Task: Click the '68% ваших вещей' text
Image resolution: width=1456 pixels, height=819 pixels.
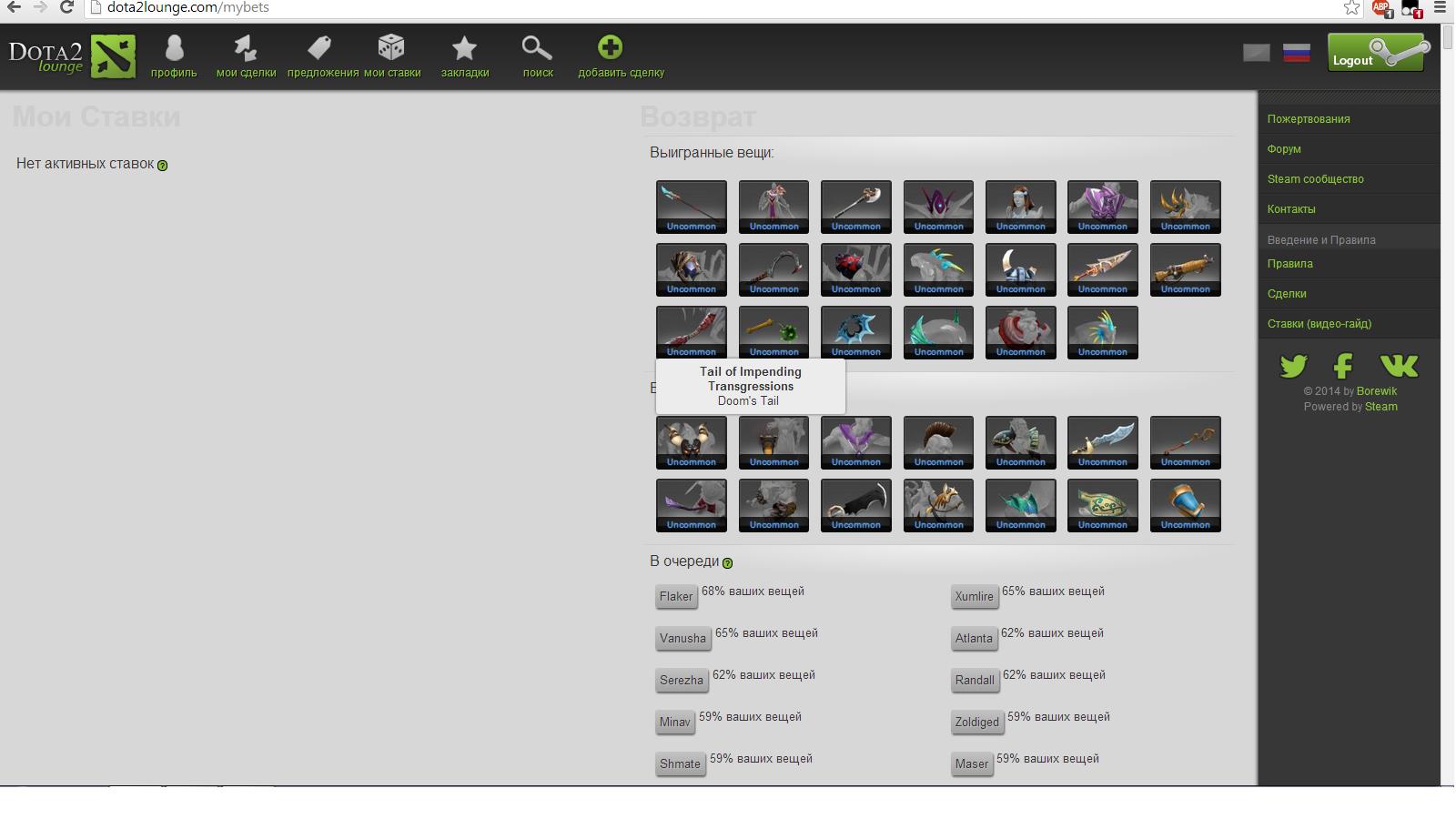Action: (753, 591)
